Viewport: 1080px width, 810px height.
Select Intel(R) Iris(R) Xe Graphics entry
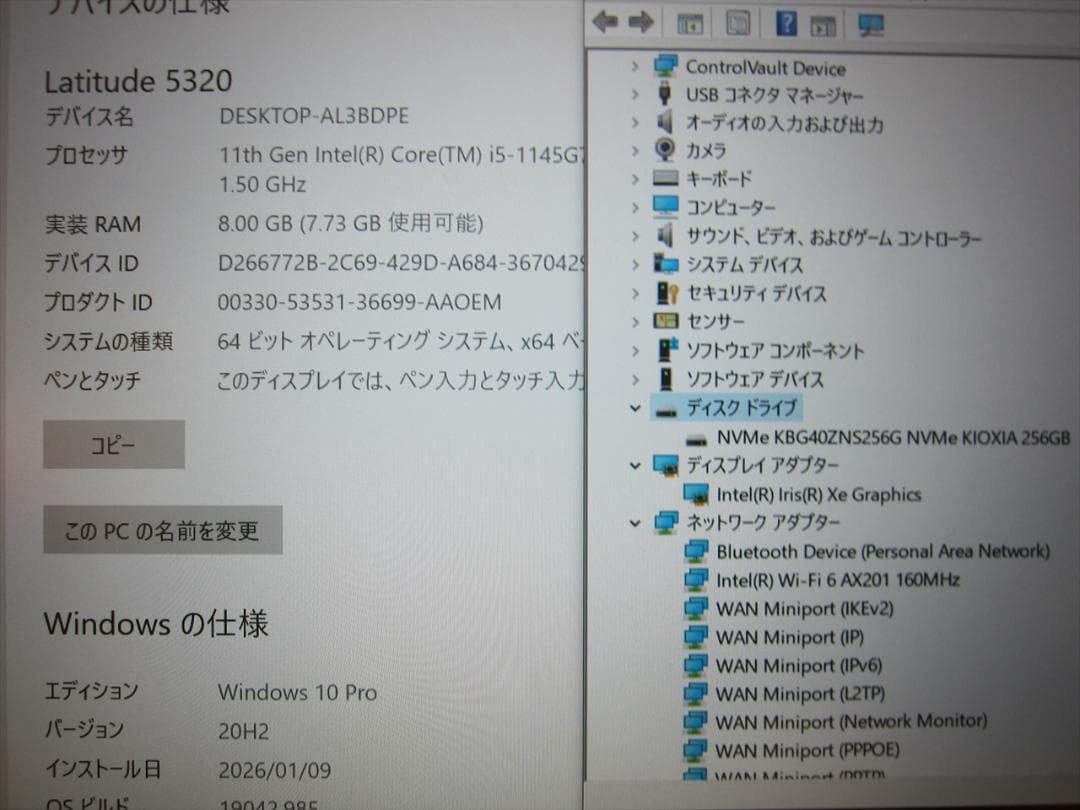(818, 495)
